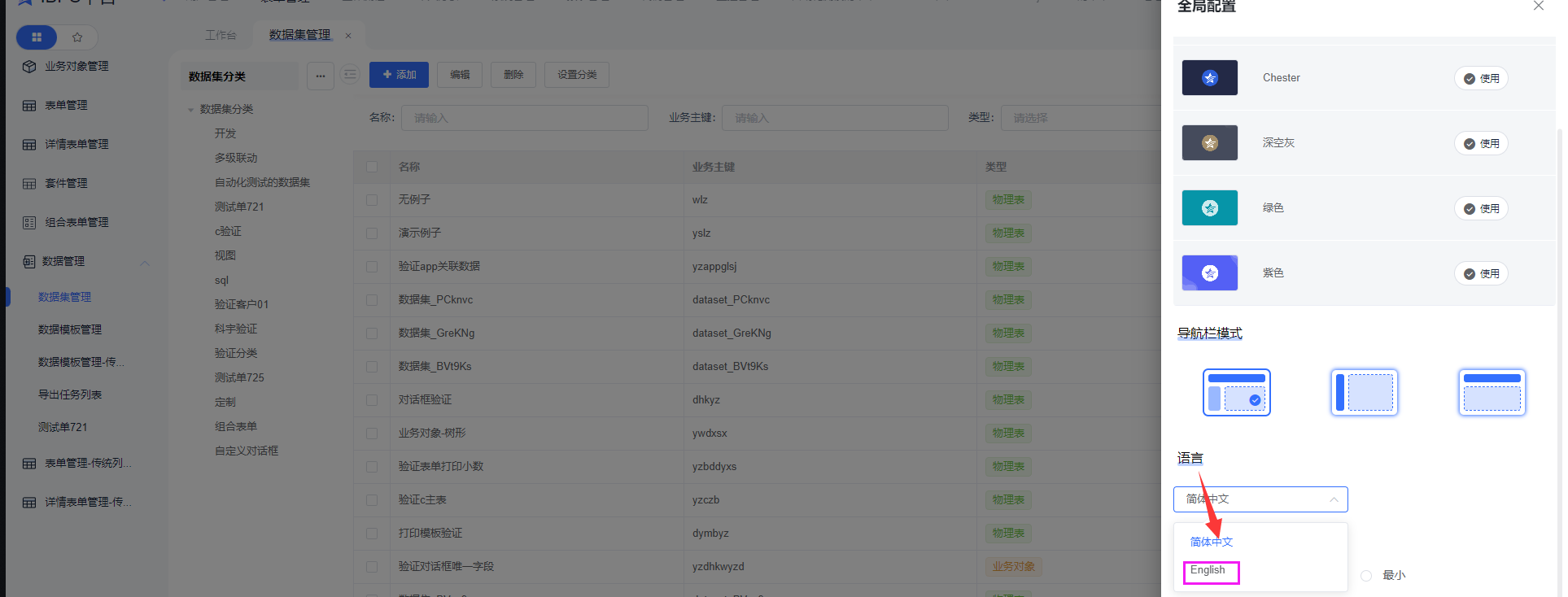Screen dimensions: 1568x597
Task: Choose the teal 绿色 theme swatch
Action: [1209, 208]
